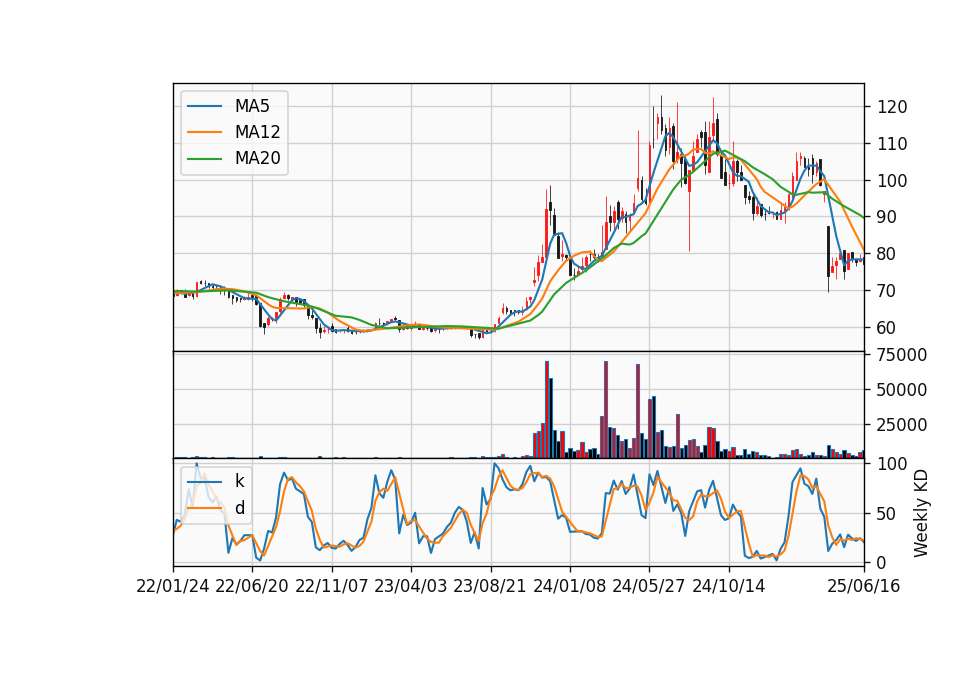The height and width of the screenshot is (690, 960).
Task: Click the 23/04/03 date label
Action: coord(411,587)
